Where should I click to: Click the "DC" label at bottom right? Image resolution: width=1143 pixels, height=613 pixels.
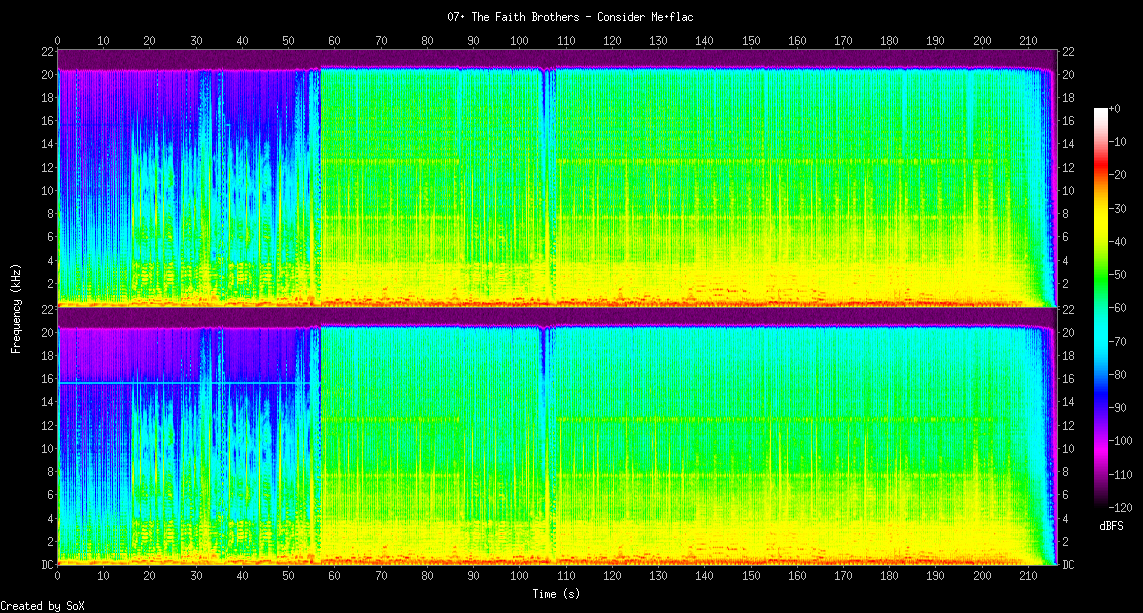pos(1069,565)
